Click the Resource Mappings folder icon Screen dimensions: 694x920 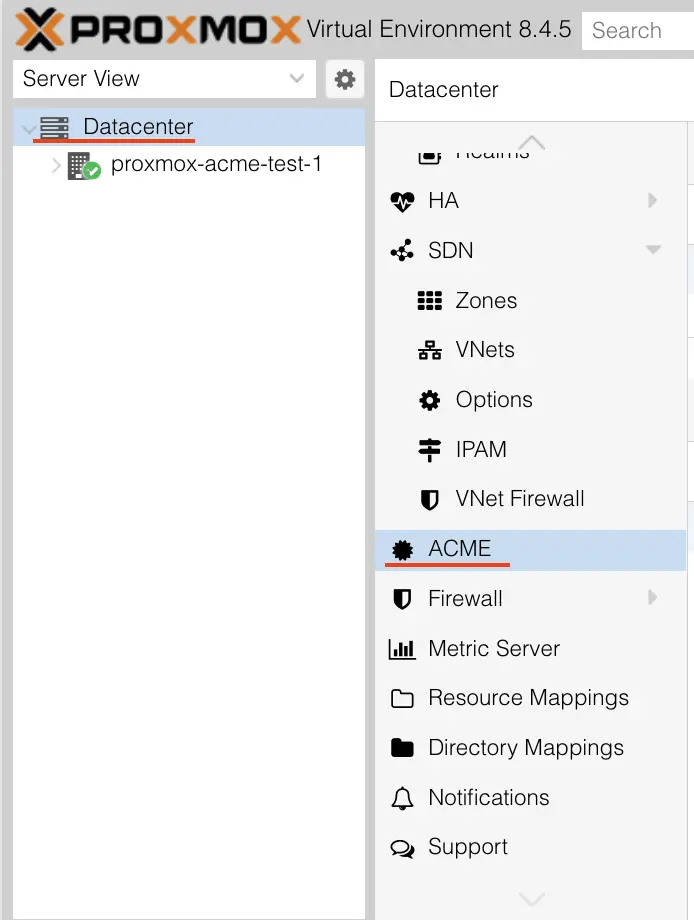pyautogui.click(x=402, y=699)
